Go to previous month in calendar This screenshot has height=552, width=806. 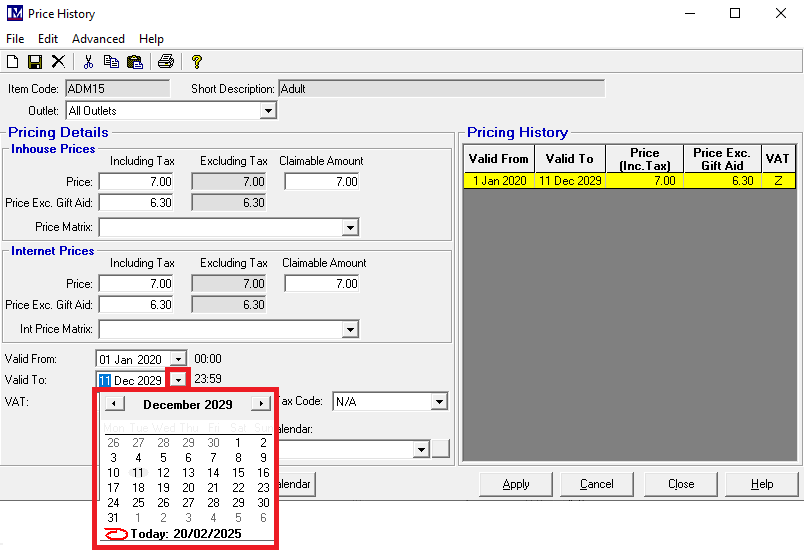[x=114, y=404]
